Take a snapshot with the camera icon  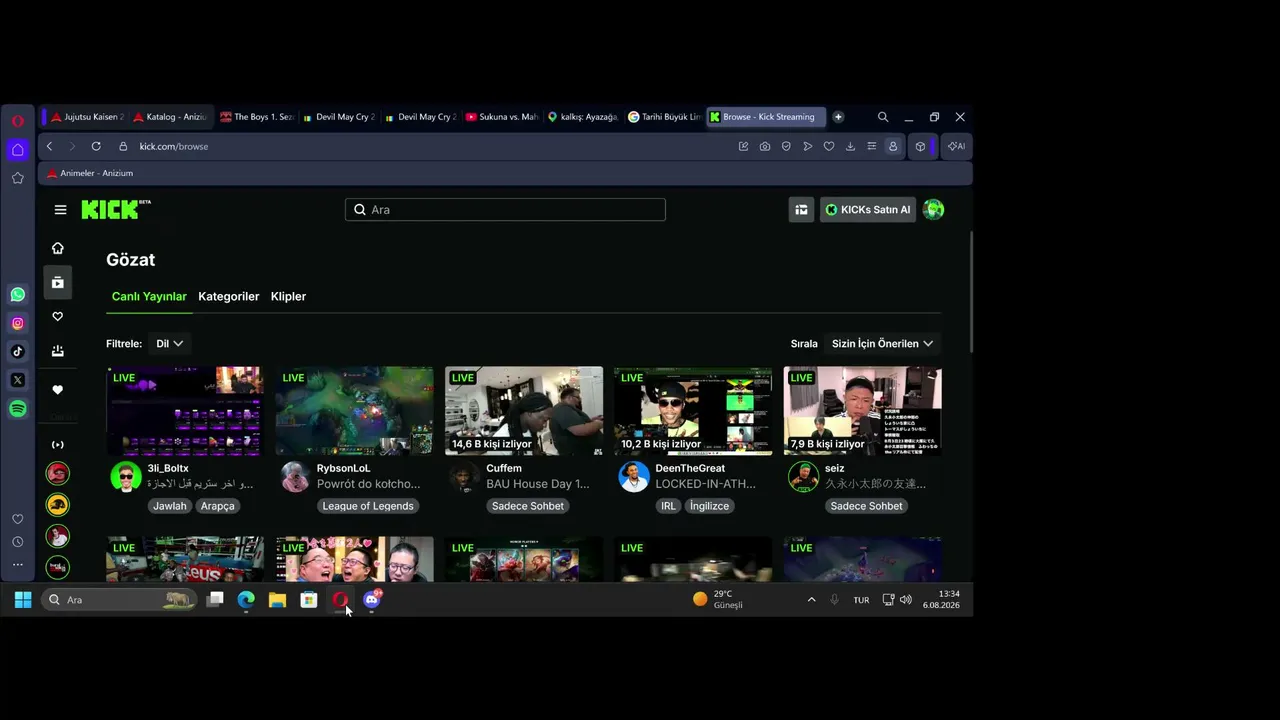765,146
